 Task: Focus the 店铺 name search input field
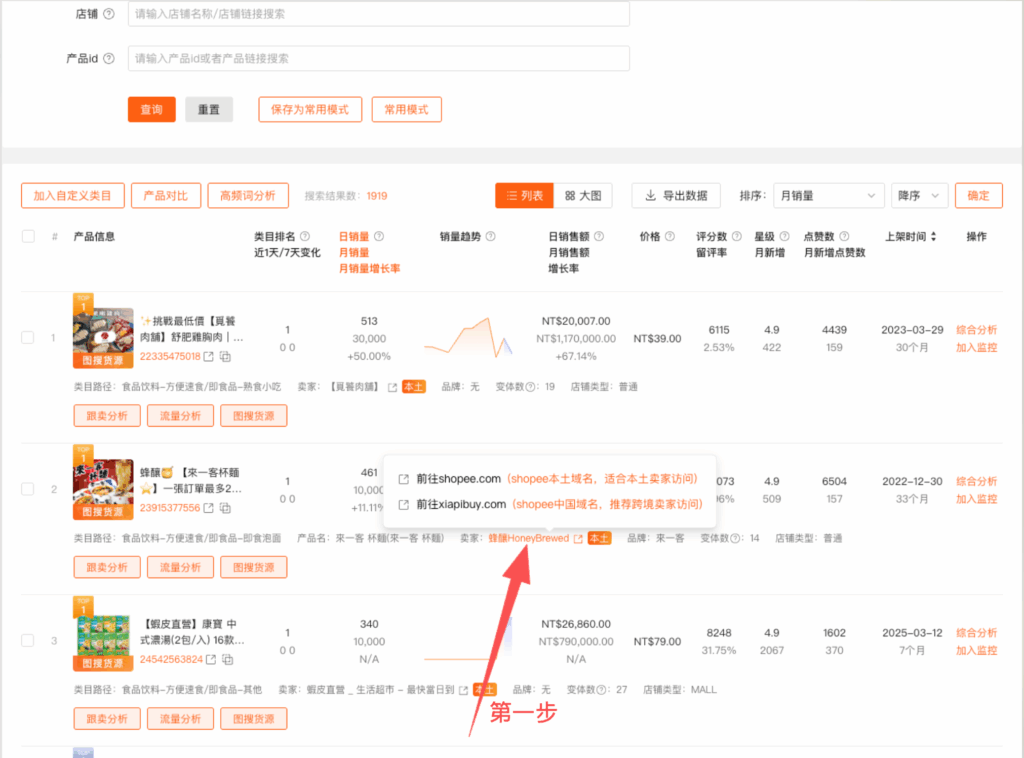[x=378, y=15]
